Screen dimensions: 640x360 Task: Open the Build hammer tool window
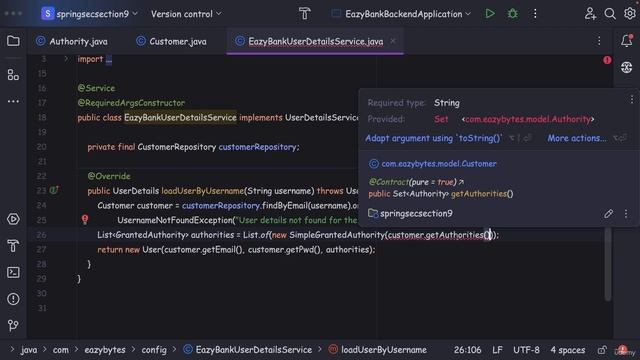[x=13, y=246]
